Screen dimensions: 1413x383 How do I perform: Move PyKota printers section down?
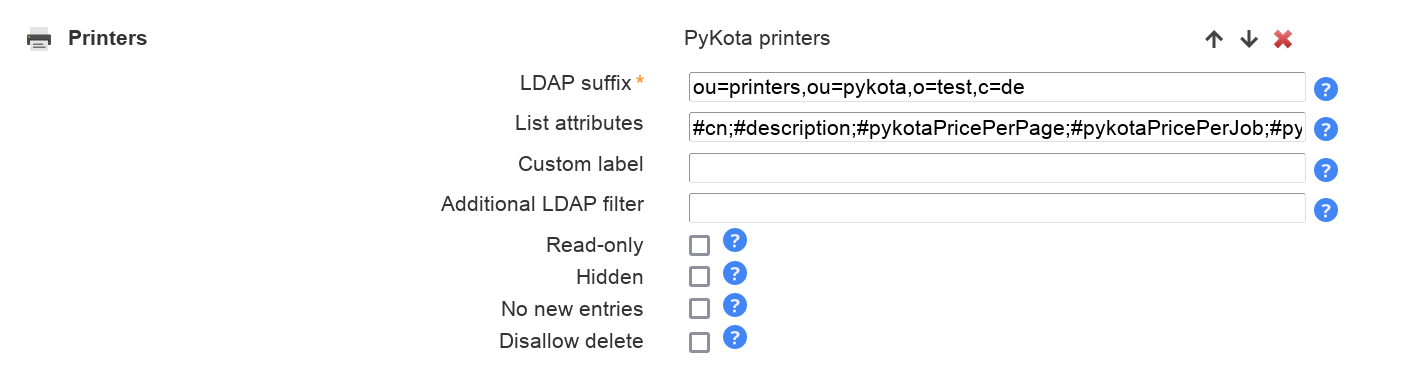click(x=1248, y=39)
